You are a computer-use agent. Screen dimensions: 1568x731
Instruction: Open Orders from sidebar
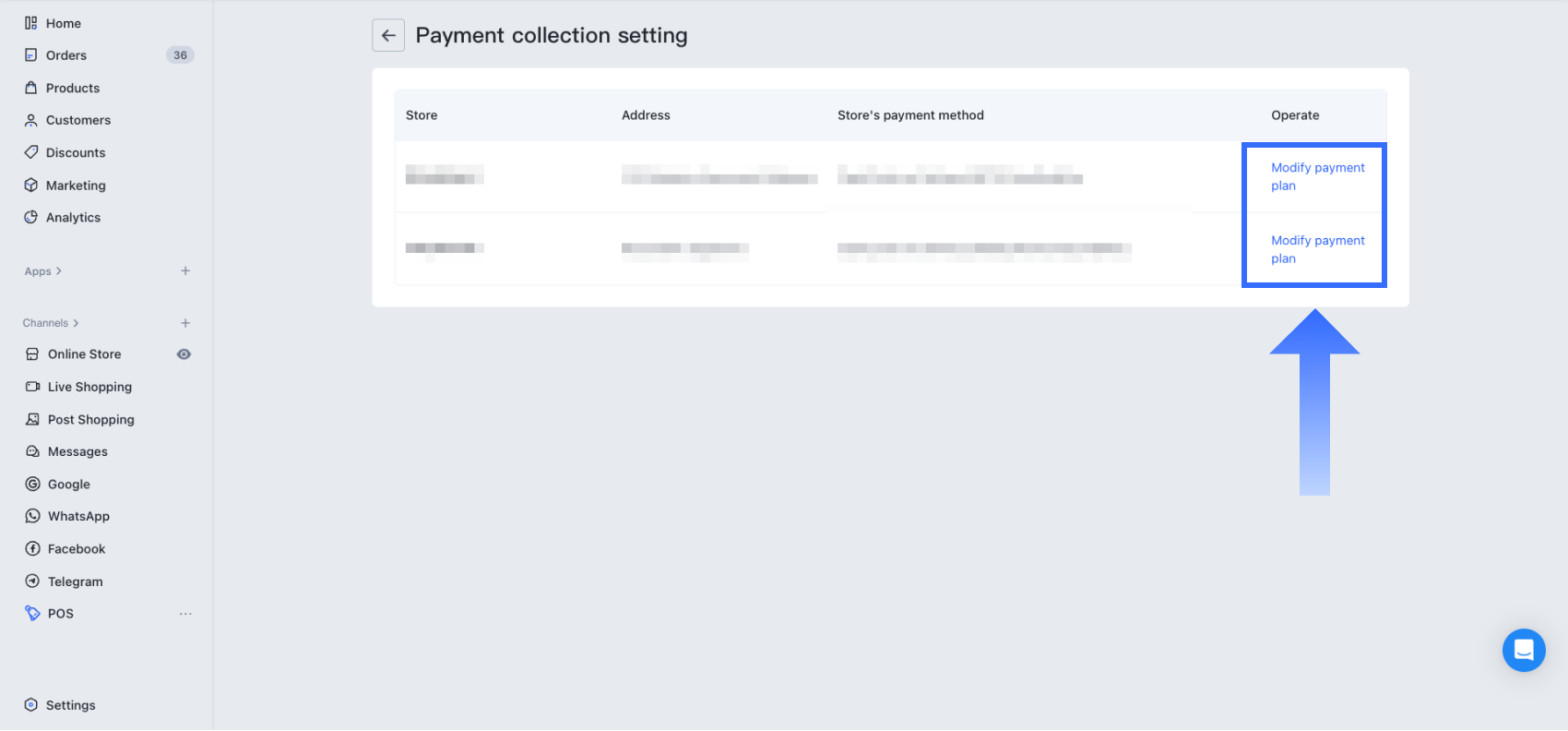[x=66, y=55]
